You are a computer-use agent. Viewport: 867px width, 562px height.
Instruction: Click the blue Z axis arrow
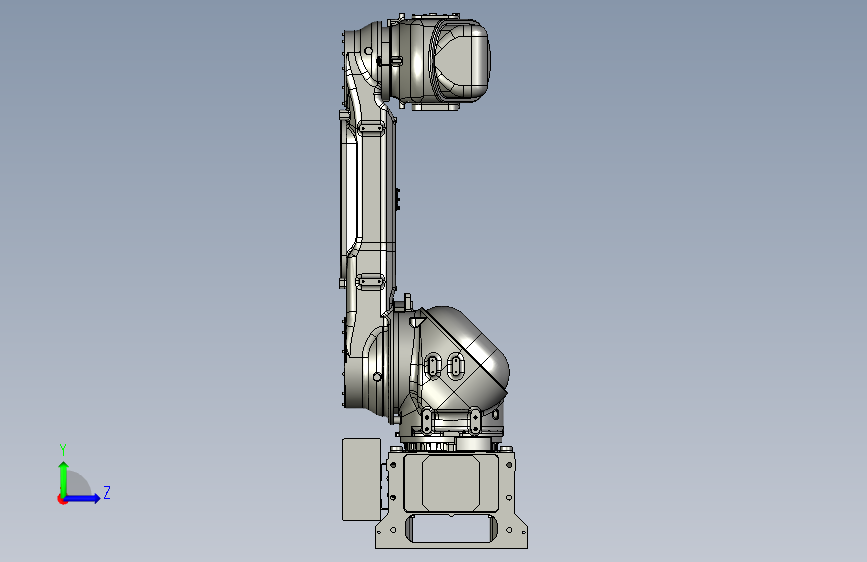click(83, 498)
